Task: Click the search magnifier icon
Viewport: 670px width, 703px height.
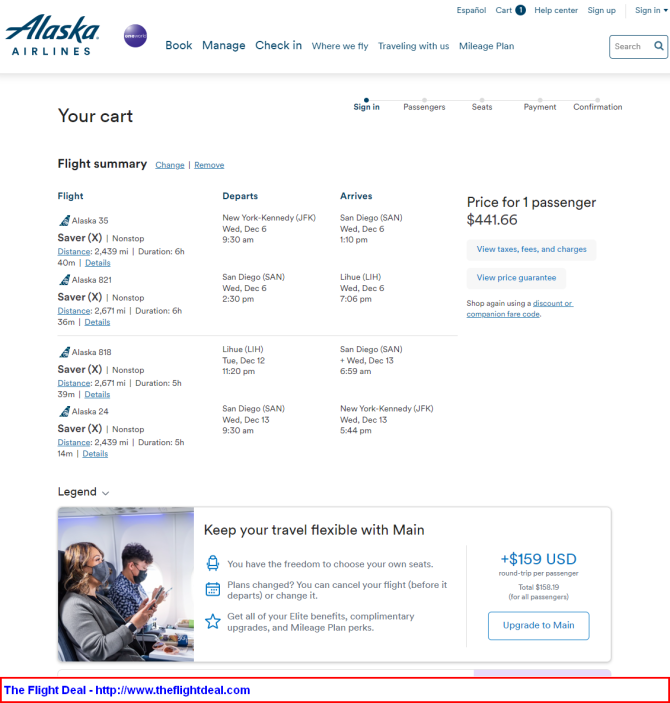Action: point(658,46)
